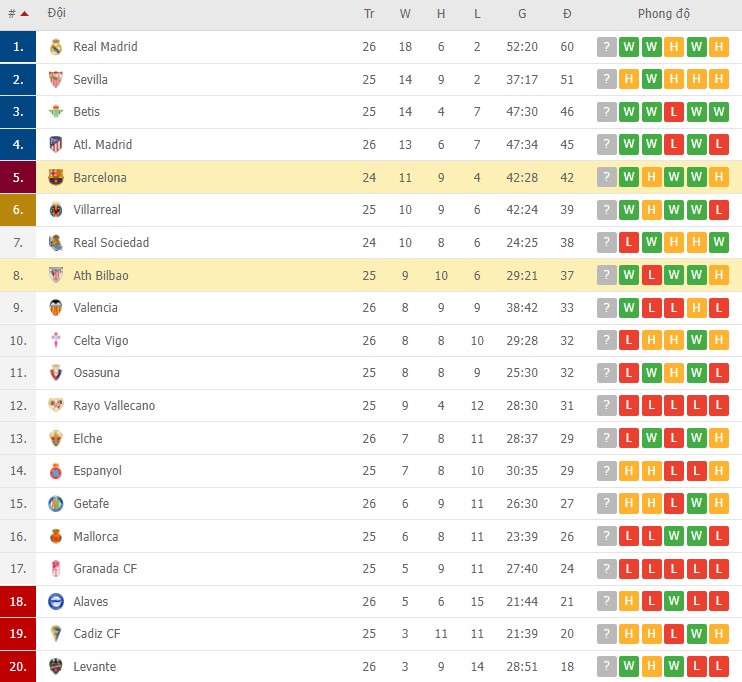Sort standings by the Đ points column
Image resolution: width=742 pixels, height=682 pixels.
[567, 14]
